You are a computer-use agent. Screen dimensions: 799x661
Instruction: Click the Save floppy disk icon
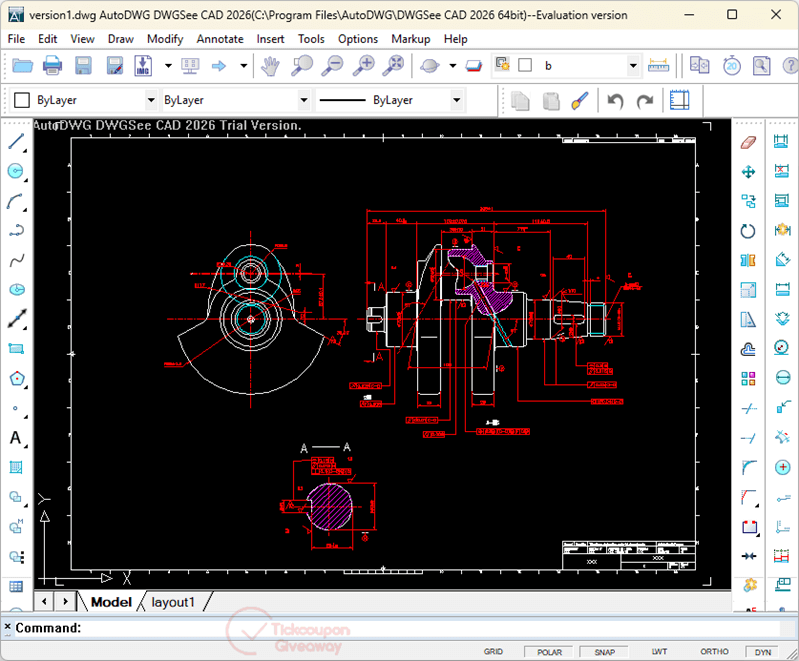click(83, 66)
